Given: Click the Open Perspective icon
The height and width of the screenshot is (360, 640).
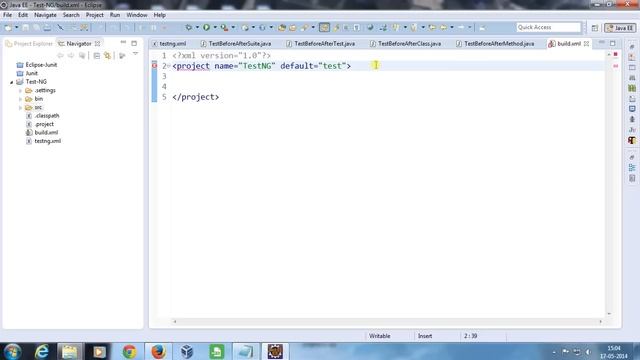Looking at the screenshot, I should [595, 28].
